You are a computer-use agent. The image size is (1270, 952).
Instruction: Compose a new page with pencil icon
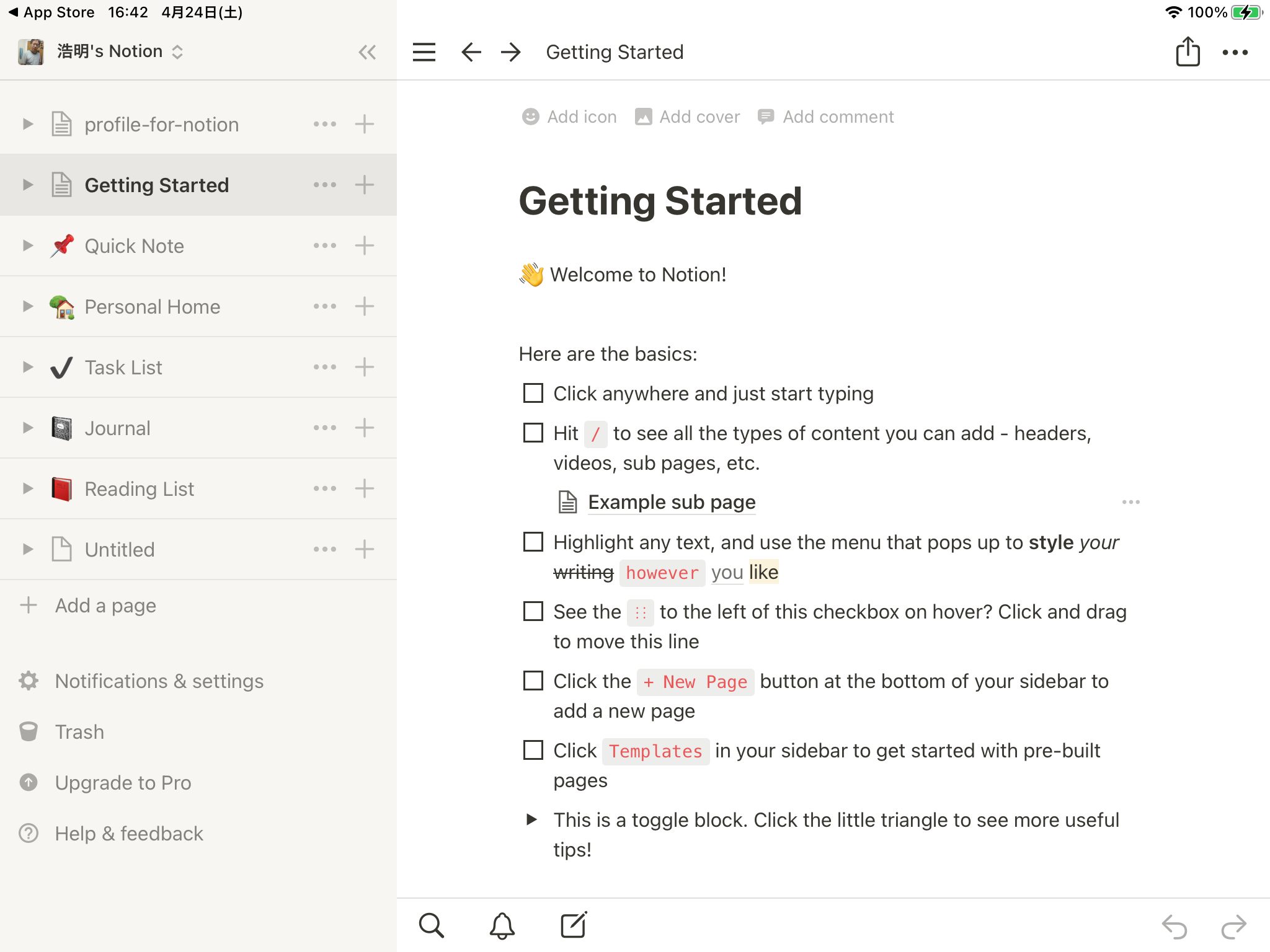573,925
